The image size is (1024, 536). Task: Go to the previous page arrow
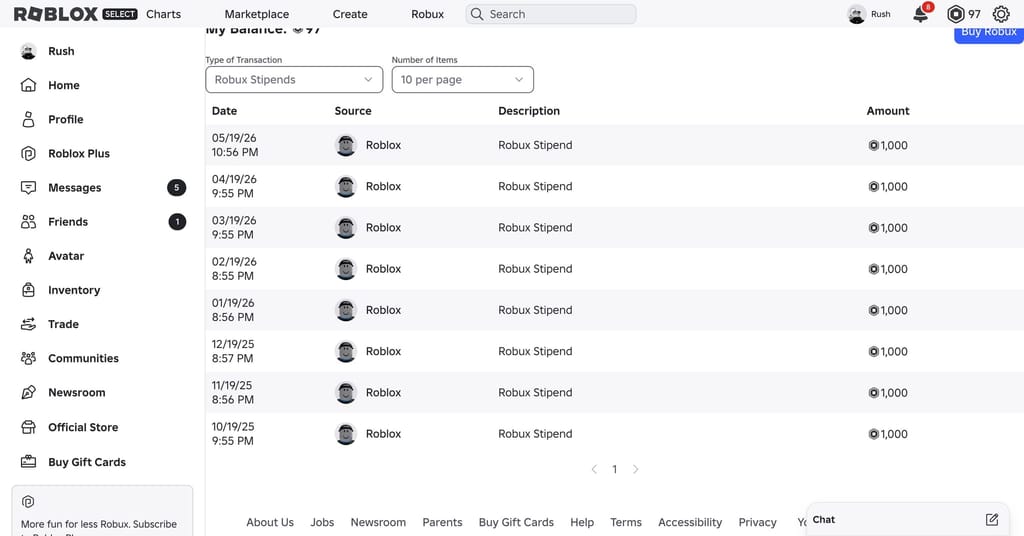point(594,469)
